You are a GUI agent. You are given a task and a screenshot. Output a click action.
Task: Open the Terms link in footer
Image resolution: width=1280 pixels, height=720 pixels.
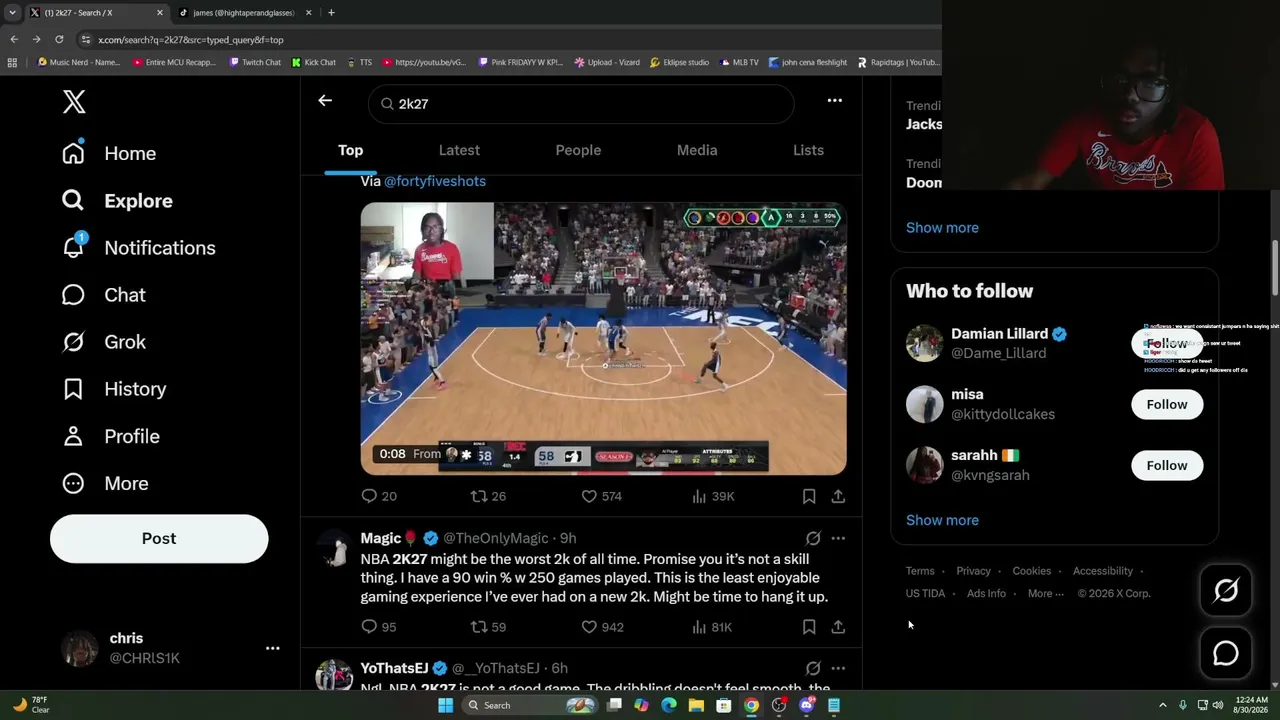(x=920, y=571)
